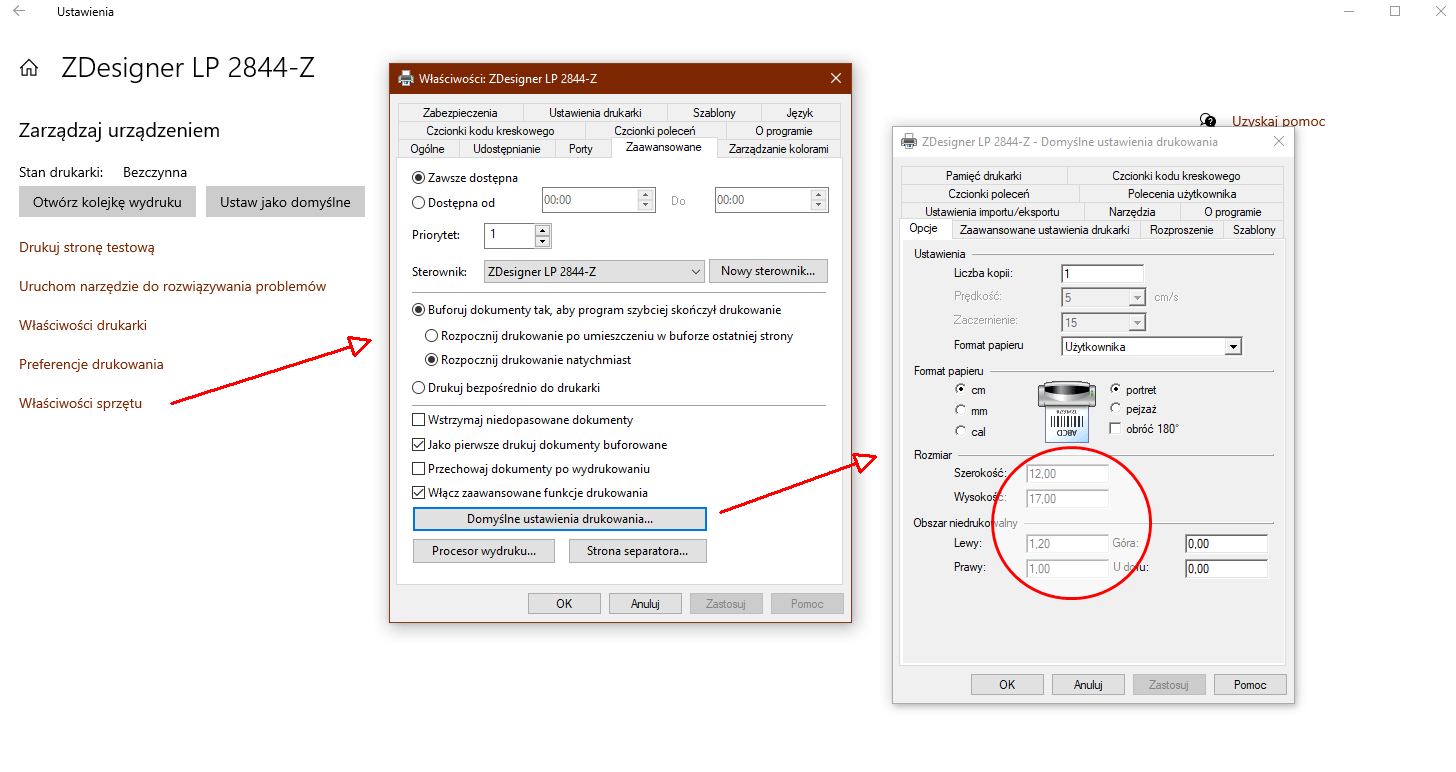The width and height of the screenshot is (1456, 772).
Task: Go to the Szablony tab in defaults dialog
Action: [1253, 230]
